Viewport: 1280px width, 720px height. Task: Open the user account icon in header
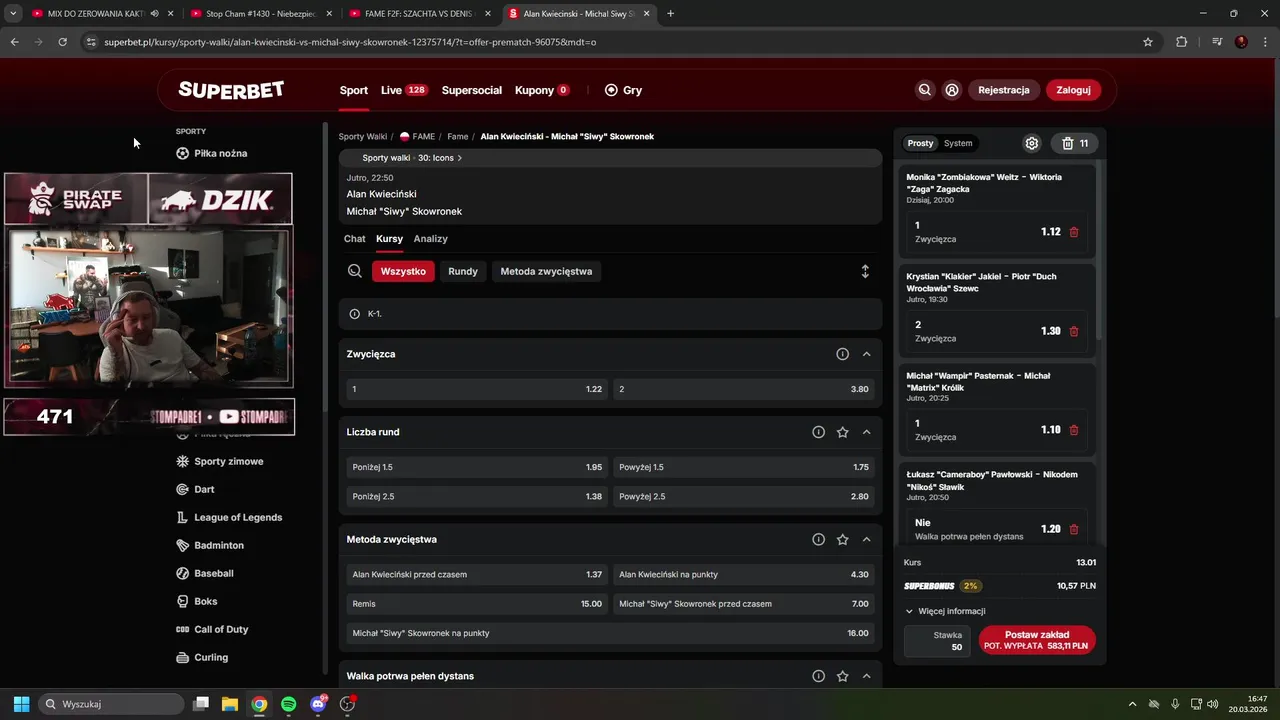[x=952, y=90]
